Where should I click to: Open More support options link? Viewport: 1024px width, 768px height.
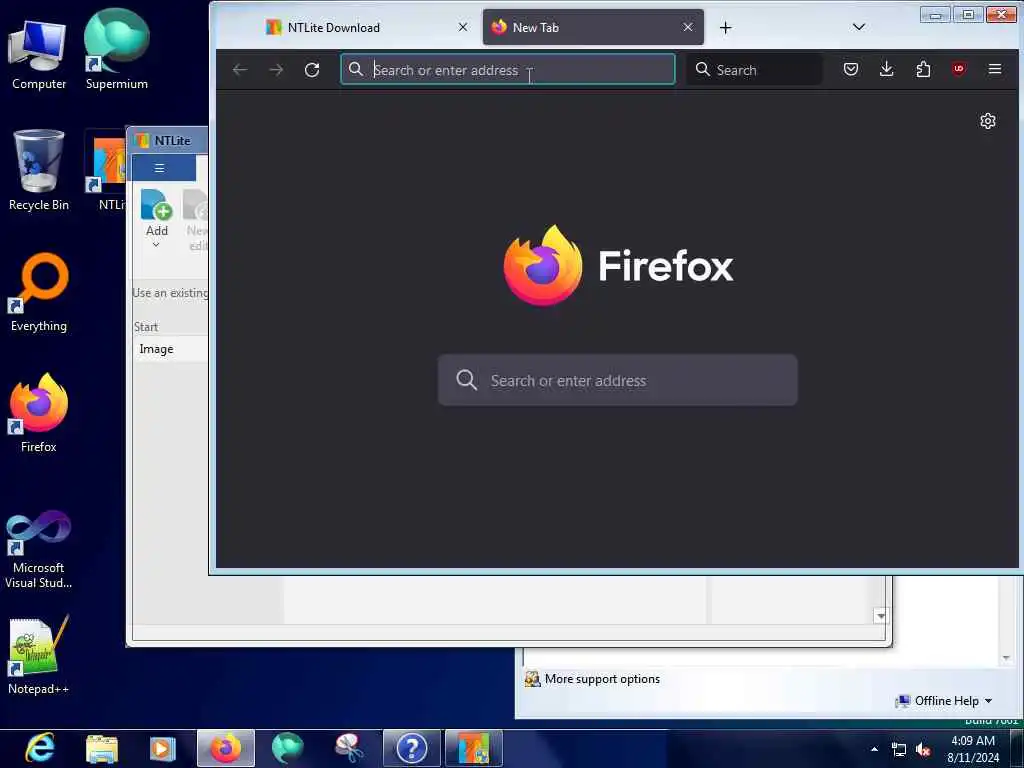(601, 679)
